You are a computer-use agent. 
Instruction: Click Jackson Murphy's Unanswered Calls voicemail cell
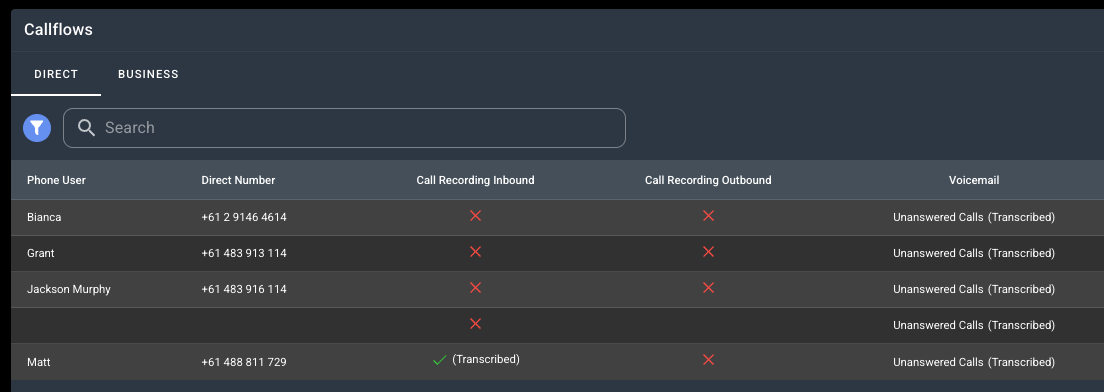coord(974,289)
